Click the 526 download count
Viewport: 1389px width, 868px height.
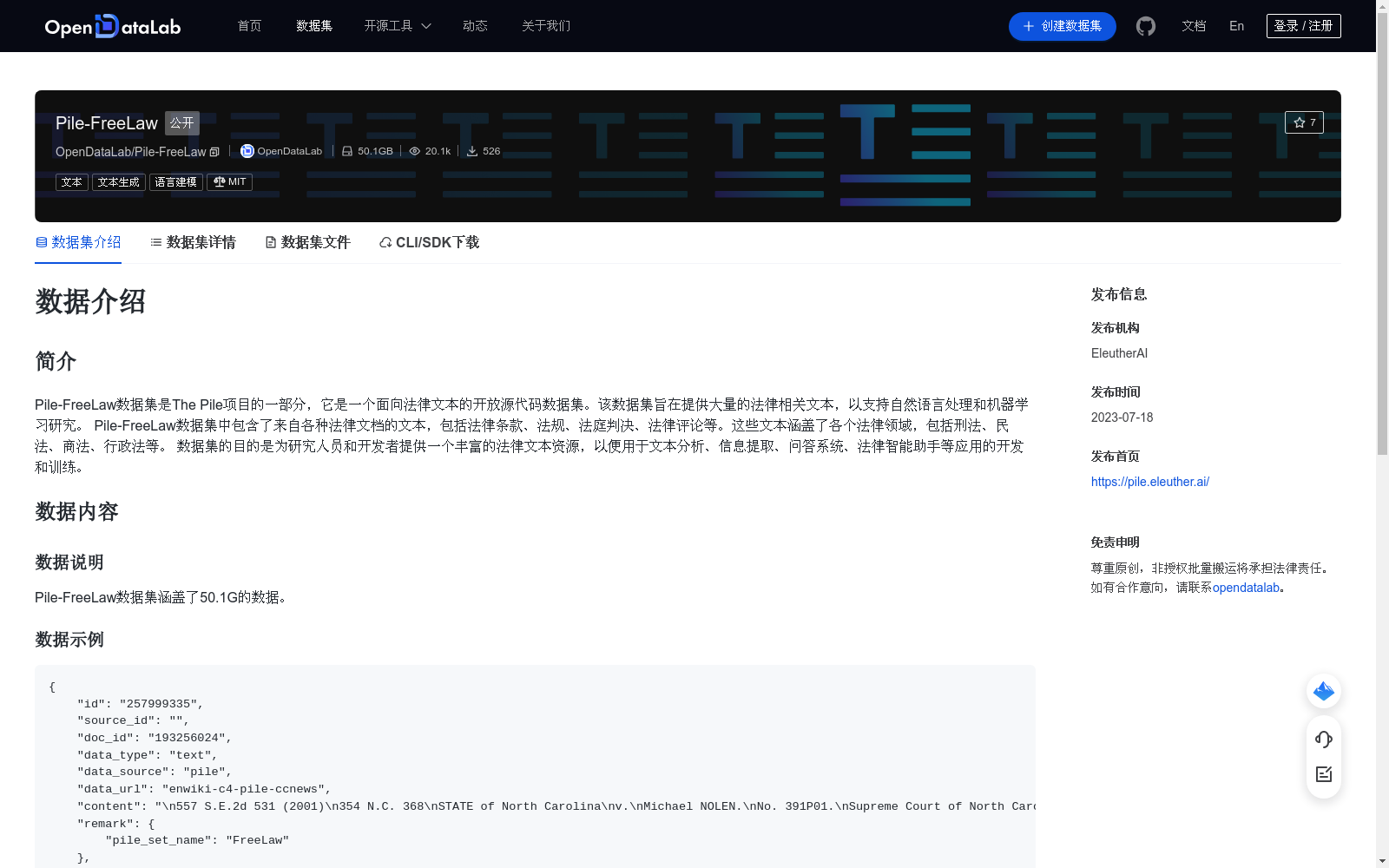(491, 151)
